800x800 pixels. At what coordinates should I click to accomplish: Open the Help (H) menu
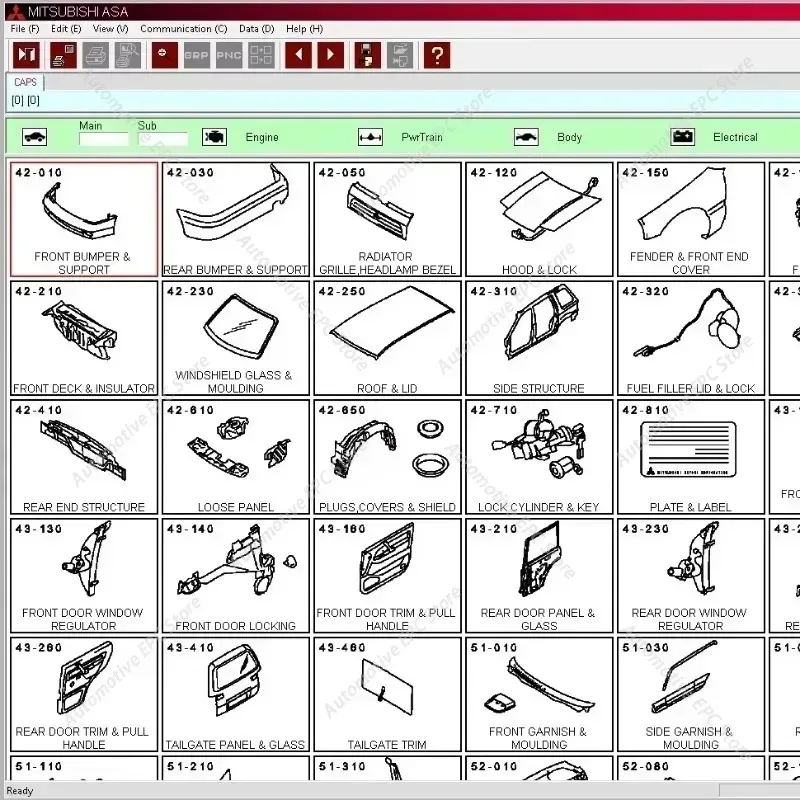305,29
